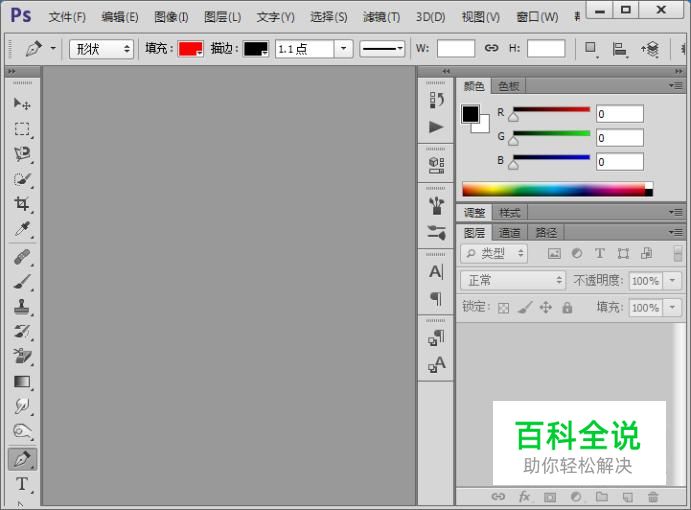
Task: Open the Paragraph Styles panel icon
Action: [x=436, y=338]
